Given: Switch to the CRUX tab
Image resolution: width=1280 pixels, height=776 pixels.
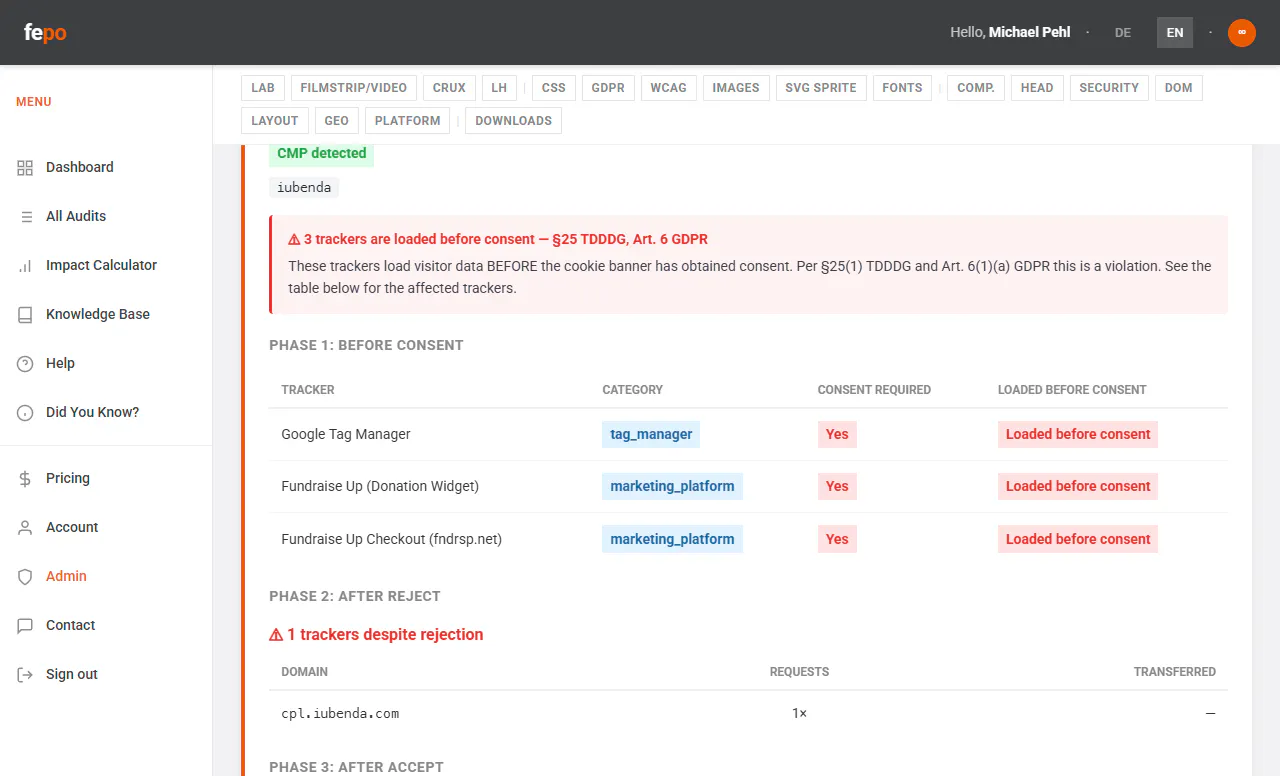Looking at the screenshot, I should pyautogui.click(x=449, y=88).
